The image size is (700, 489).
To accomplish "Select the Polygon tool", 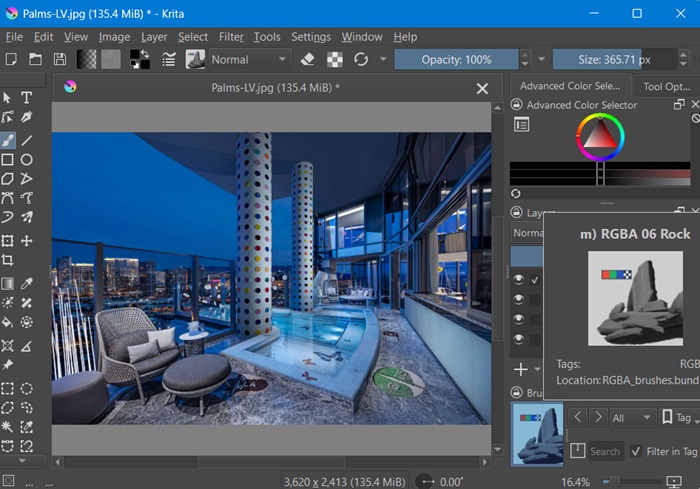I will [x=7, y=179].
